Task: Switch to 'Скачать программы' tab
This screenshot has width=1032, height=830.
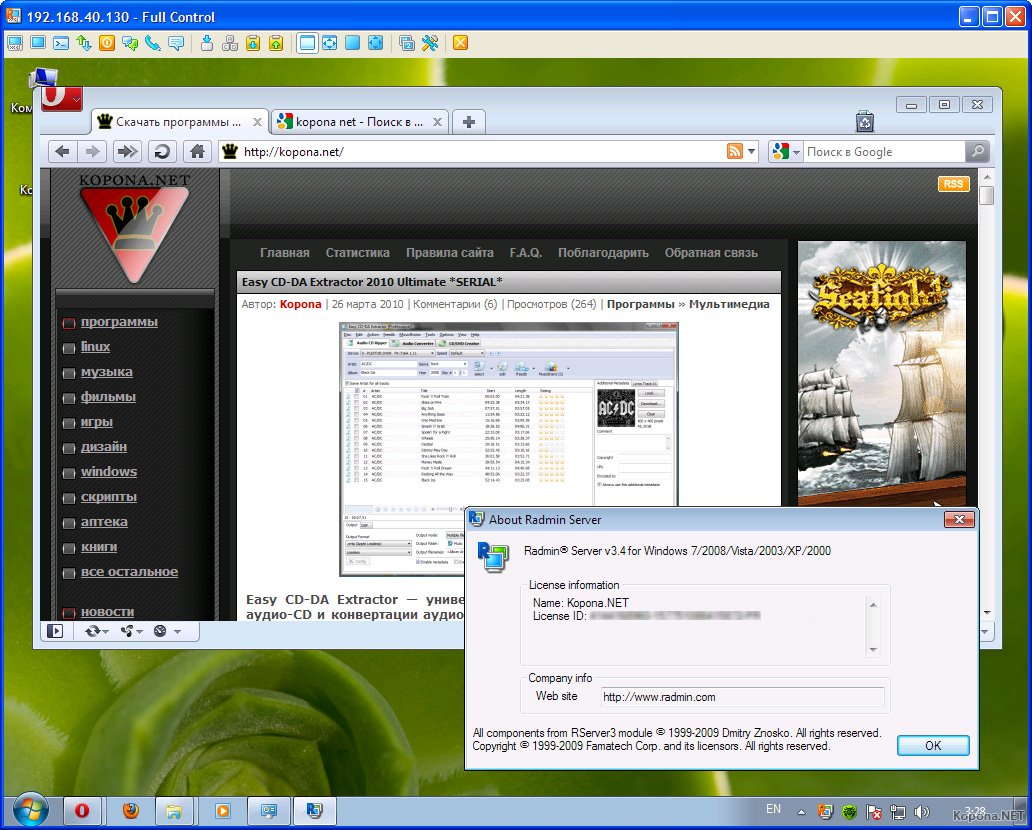Action: [179, 122]
